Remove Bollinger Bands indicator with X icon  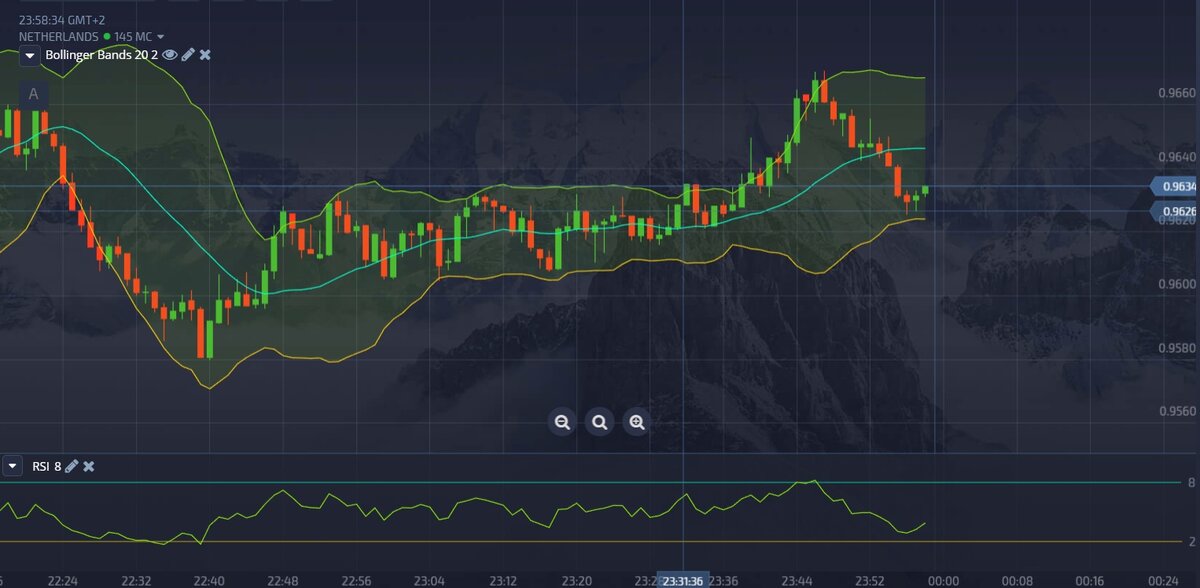(205, 54)
